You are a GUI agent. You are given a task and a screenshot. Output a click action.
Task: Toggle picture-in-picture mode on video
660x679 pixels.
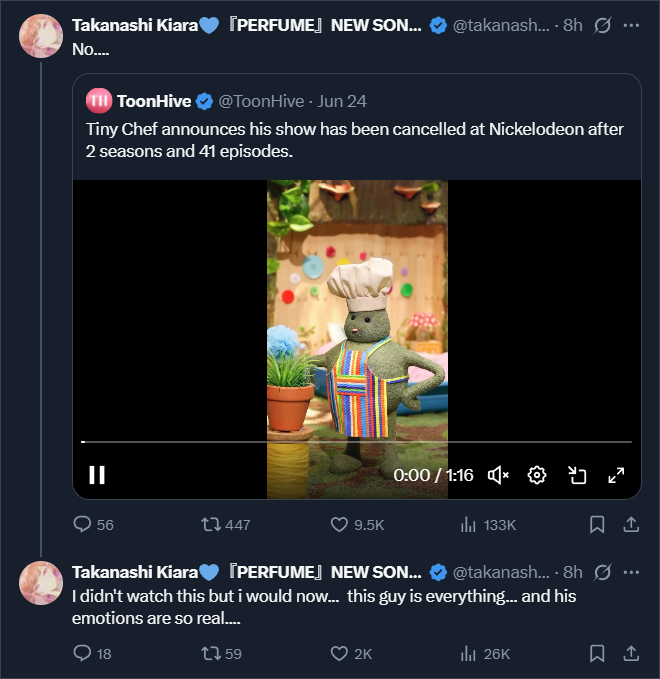(x=577, y=475)
